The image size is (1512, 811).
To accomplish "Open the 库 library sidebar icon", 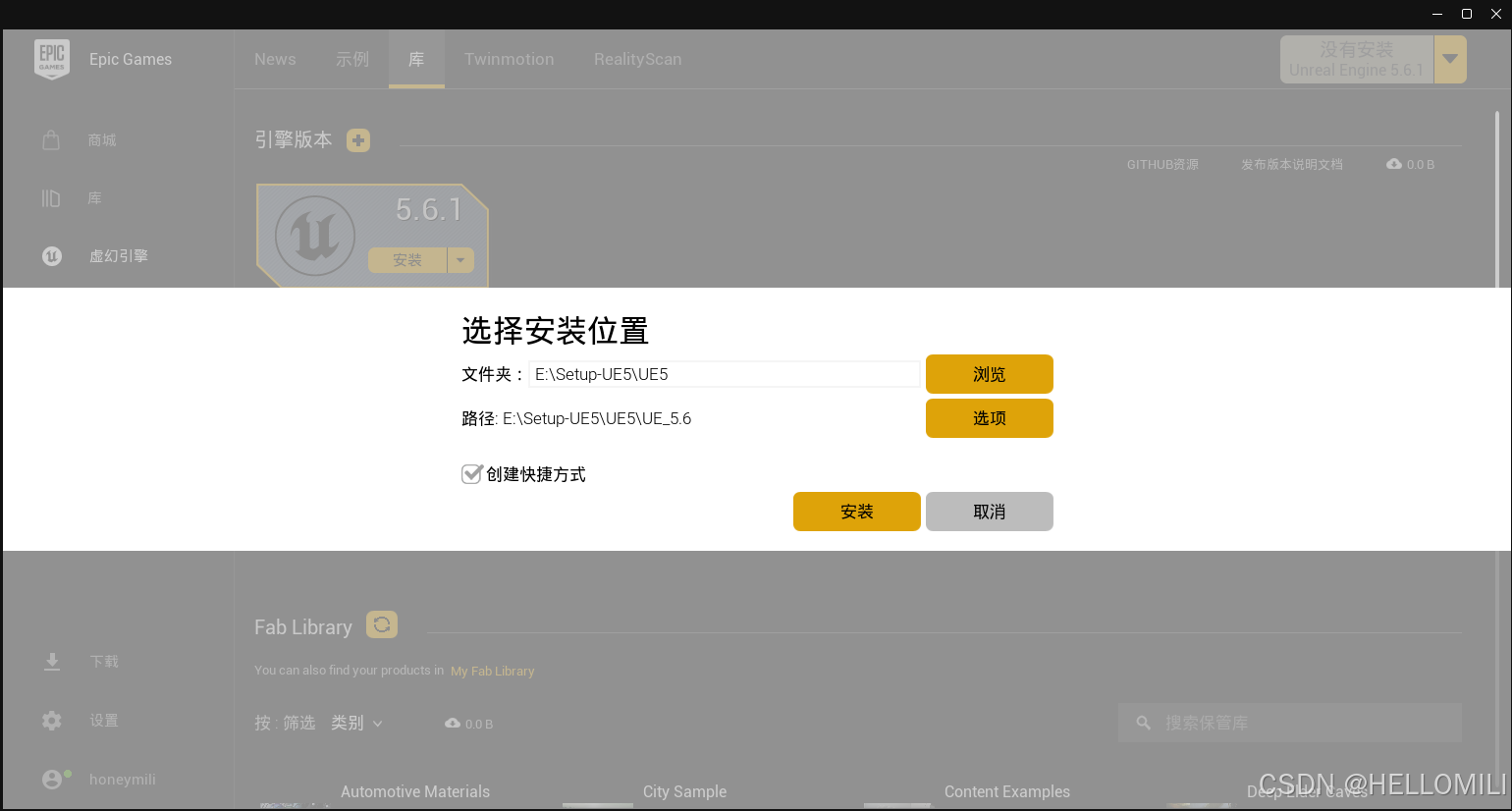I will tap(52, 198).
